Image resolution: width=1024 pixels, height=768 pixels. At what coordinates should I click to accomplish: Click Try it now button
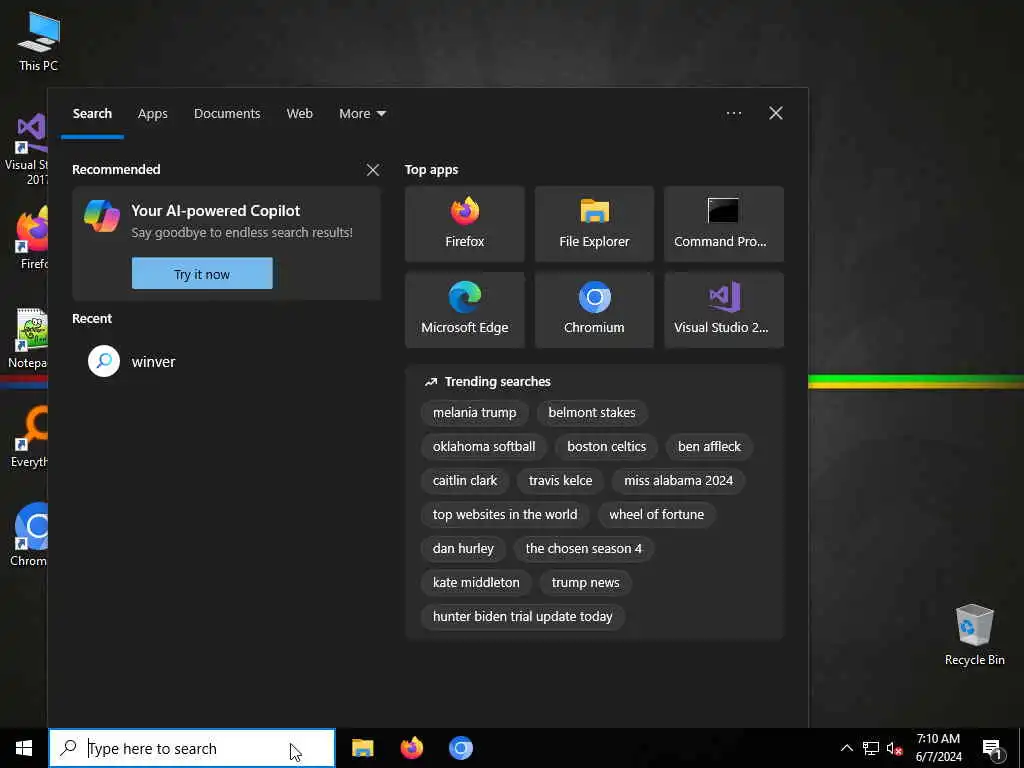202,274
